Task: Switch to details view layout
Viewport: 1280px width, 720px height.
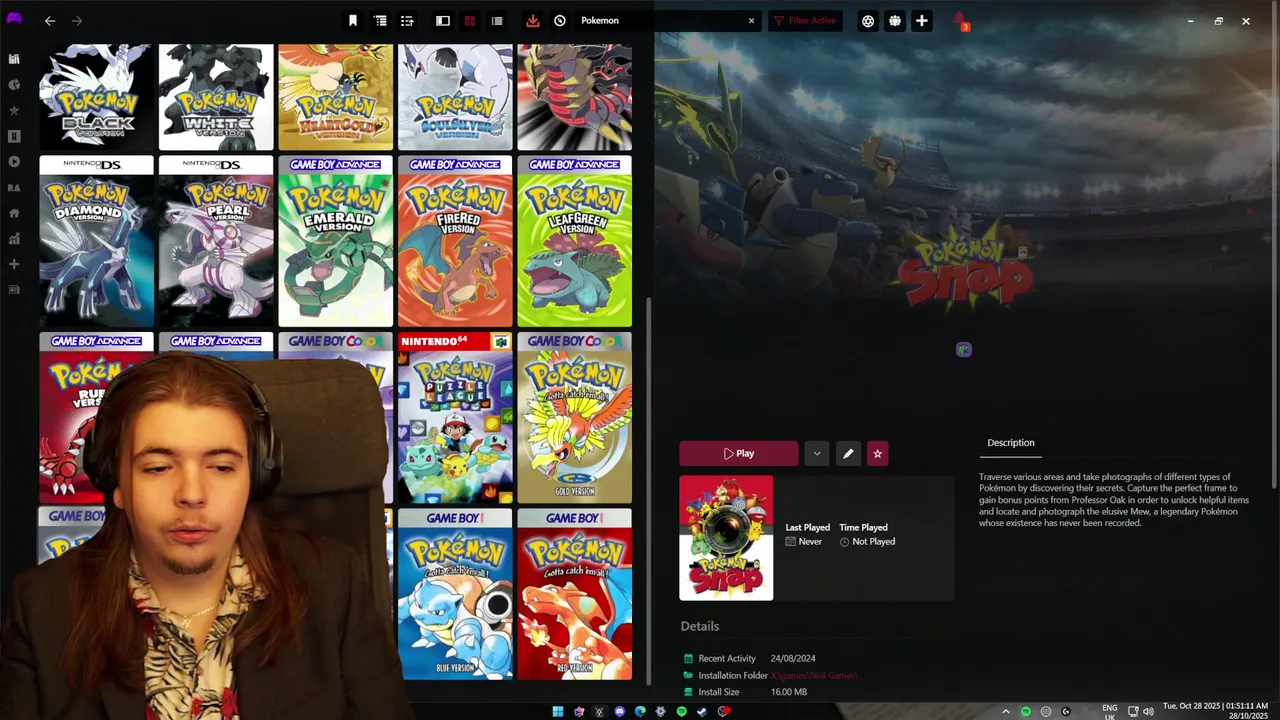Action: (443, 21)
